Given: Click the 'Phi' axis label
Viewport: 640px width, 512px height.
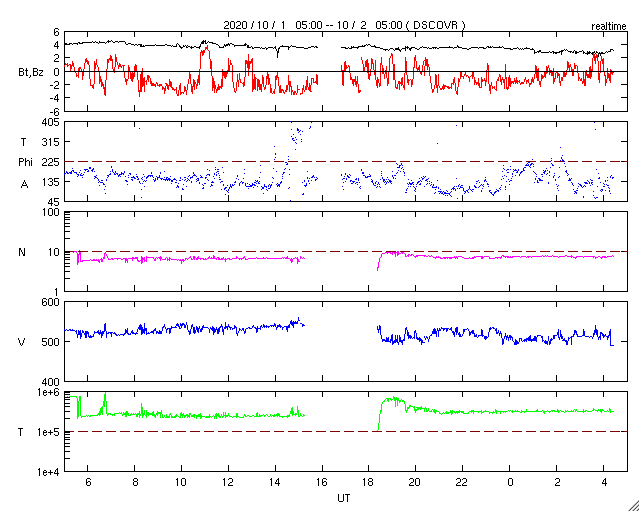Looking at the screenshot, I should (x=25, y=162).
